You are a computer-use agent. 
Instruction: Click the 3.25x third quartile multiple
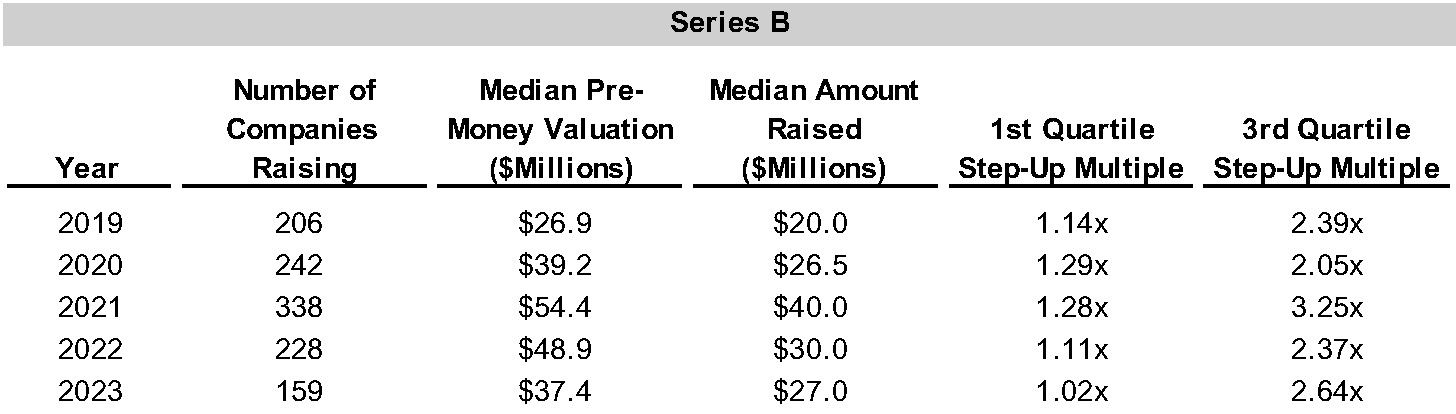point(1325,307)
